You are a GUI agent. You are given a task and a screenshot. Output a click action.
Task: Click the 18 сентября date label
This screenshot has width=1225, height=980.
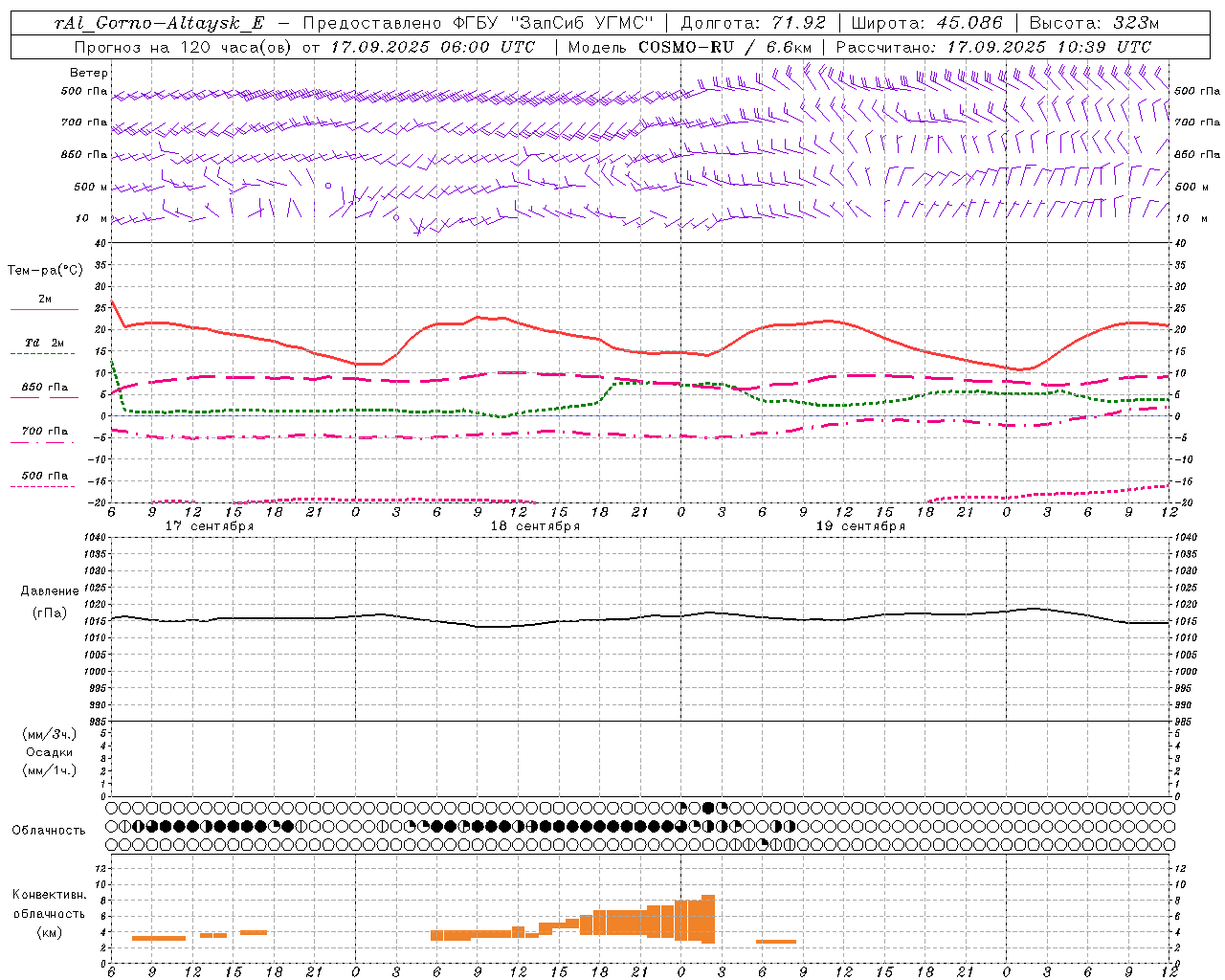[x=535, y=526]
